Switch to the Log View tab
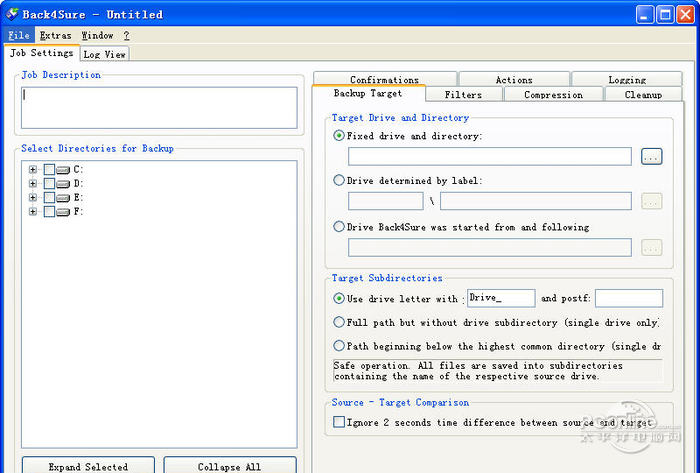The width and height of the screenshot is (700, 473). tap(104, 54)
